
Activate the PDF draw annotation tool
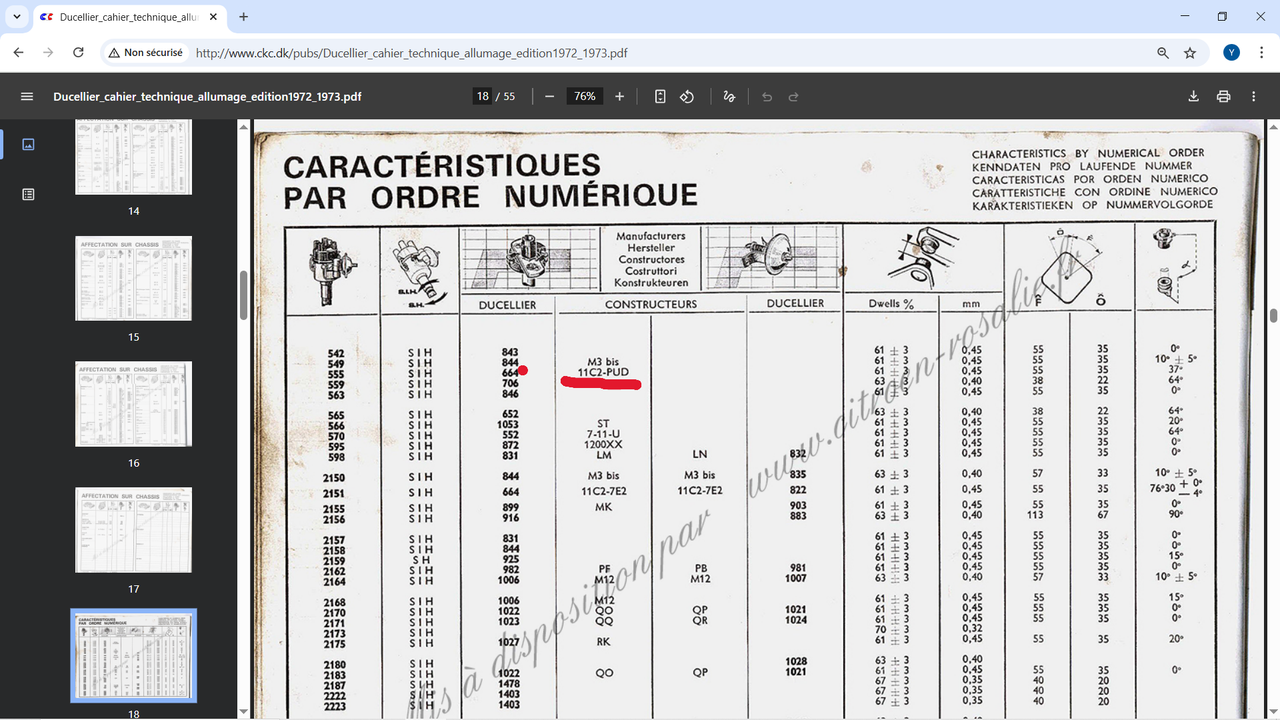[729, 96]
